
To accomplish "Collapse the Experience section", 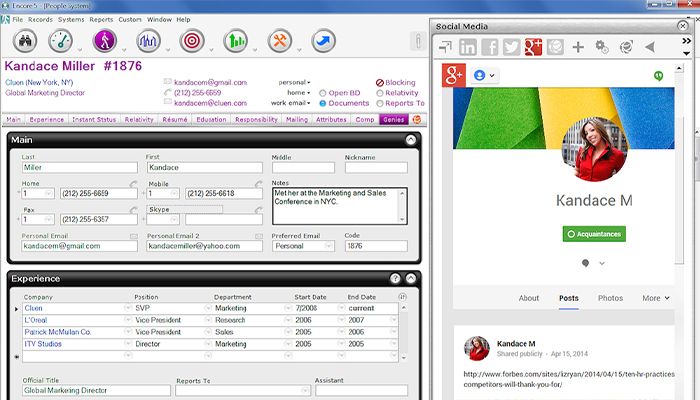I will click(x=411, y=279).
